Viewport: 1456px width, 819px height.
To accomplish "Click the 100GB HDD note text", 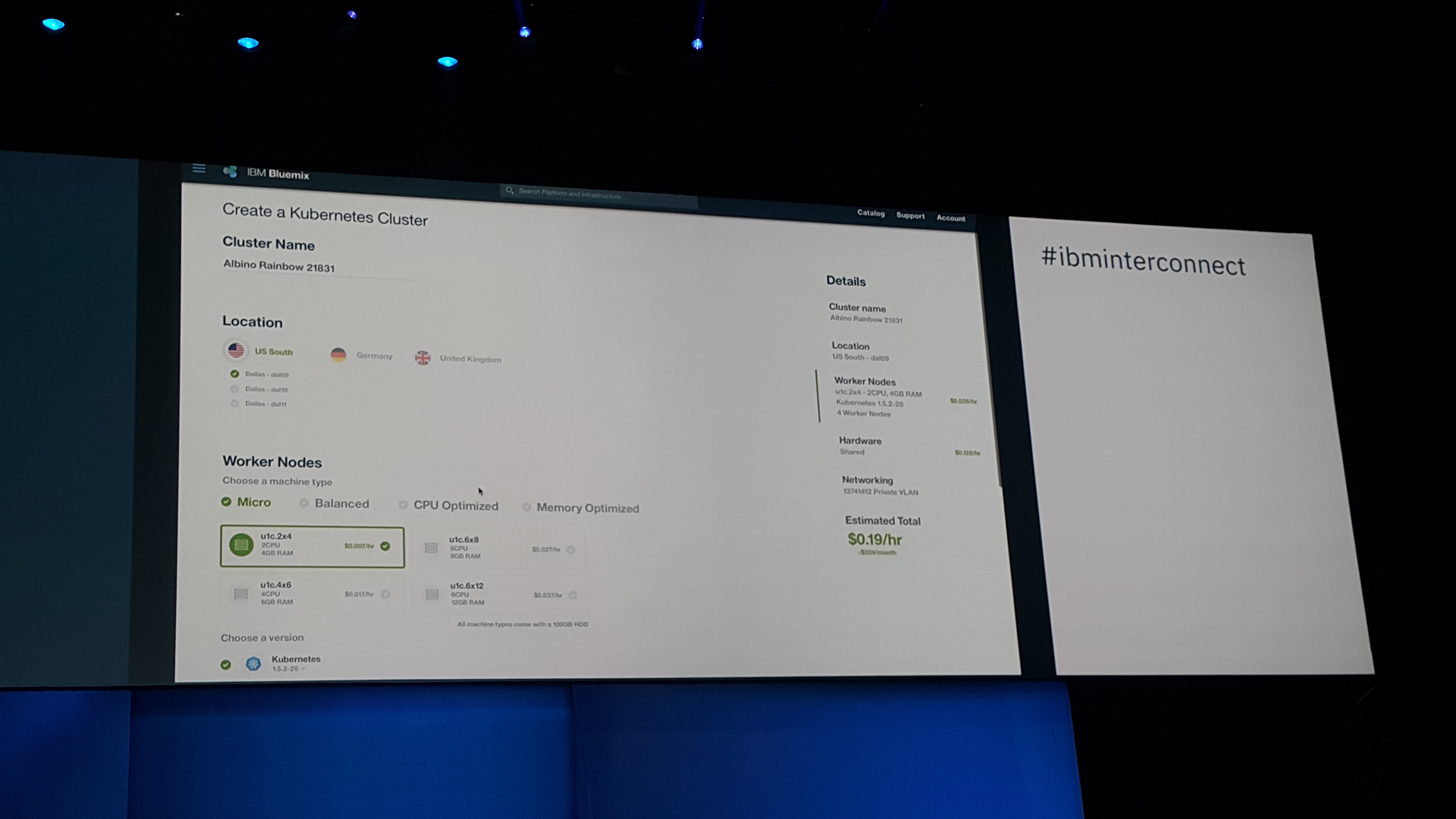I will [x=523, y=624].
